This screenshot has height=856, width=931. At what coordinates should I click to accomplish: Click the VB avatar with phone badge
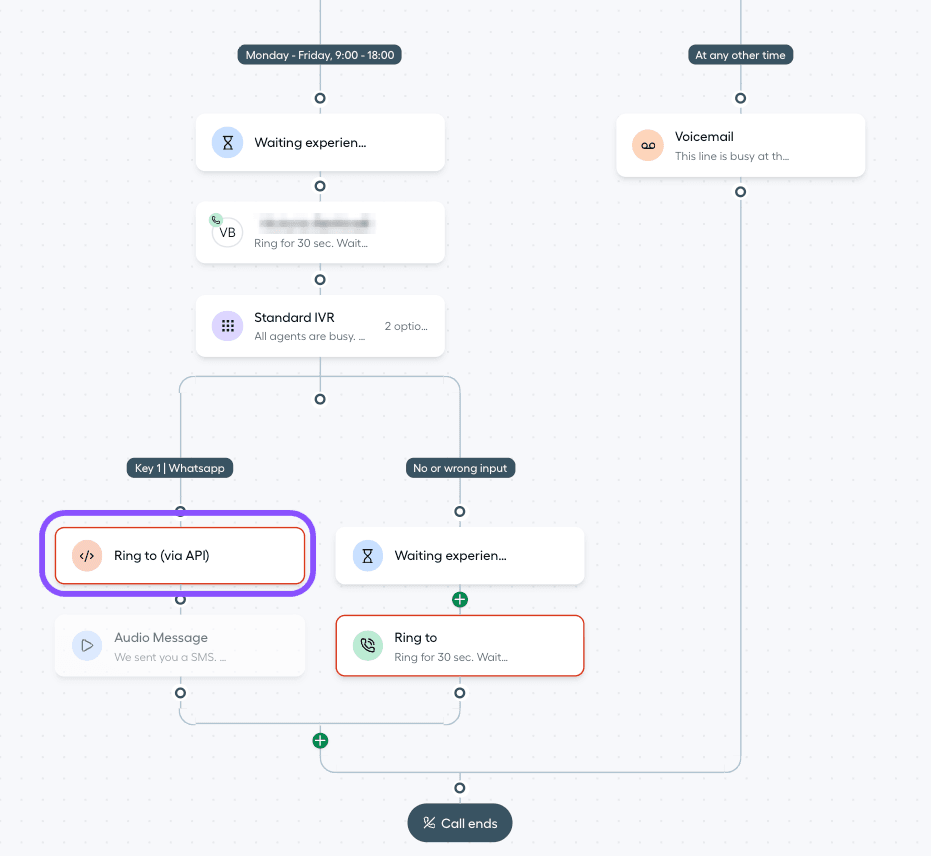pyautogui.click(x=226, y=231)
